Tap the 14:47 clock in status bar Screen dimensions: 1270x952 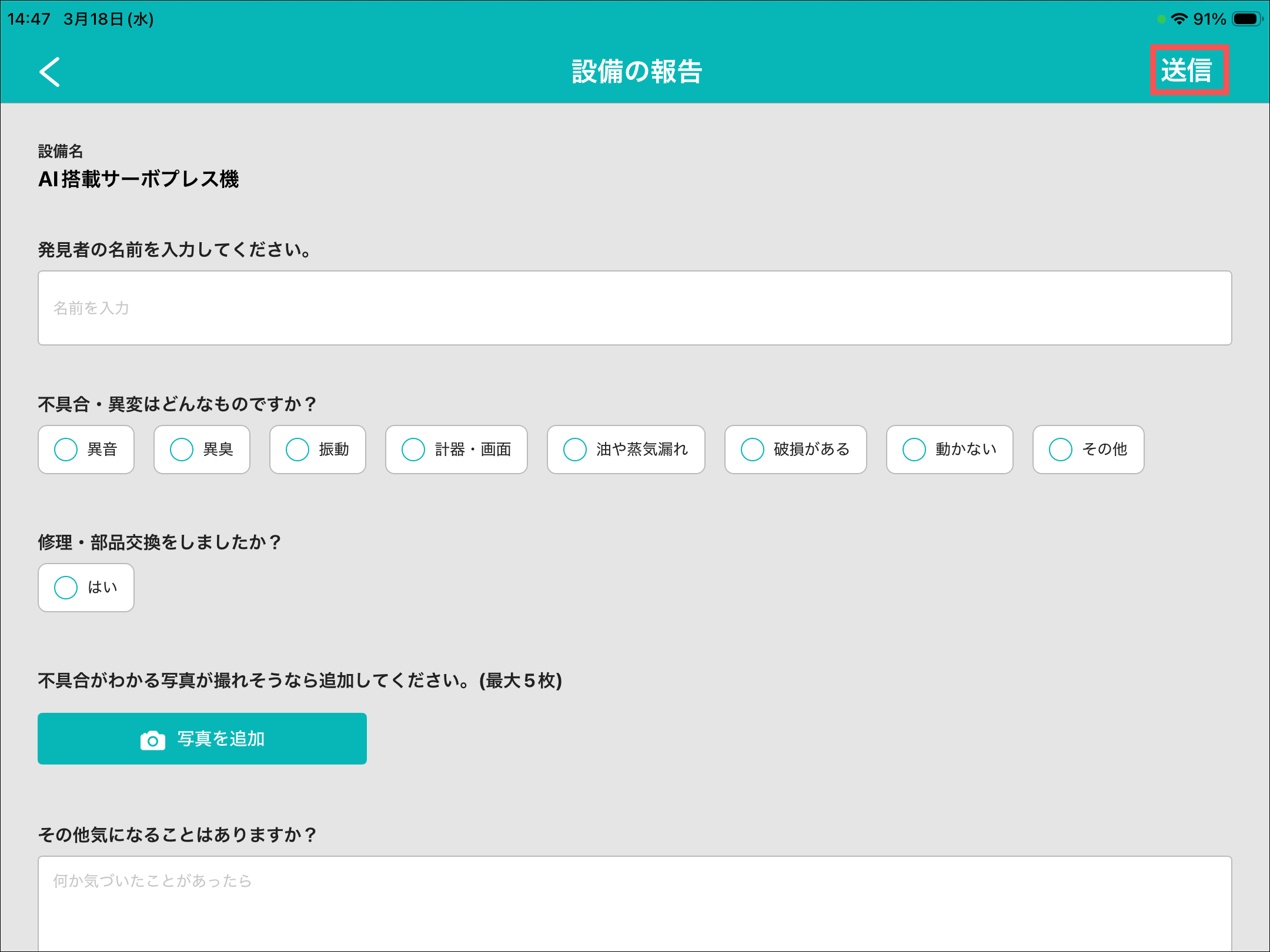point(29,19)
